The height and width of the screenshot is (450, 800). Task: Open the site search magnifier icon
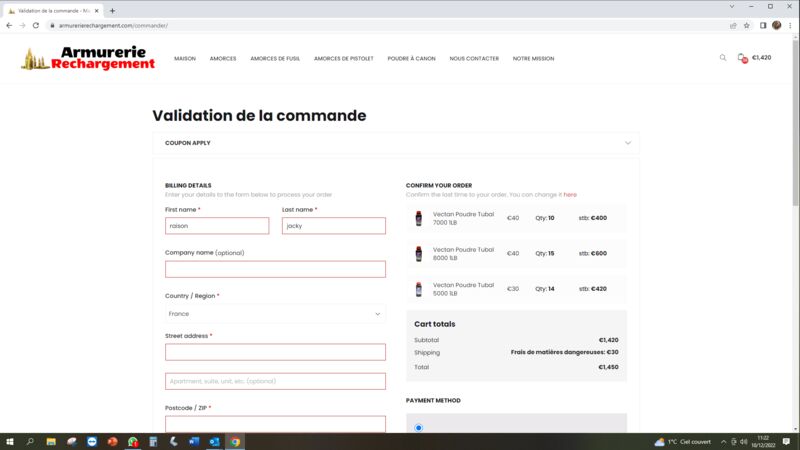tap(723, 58)
